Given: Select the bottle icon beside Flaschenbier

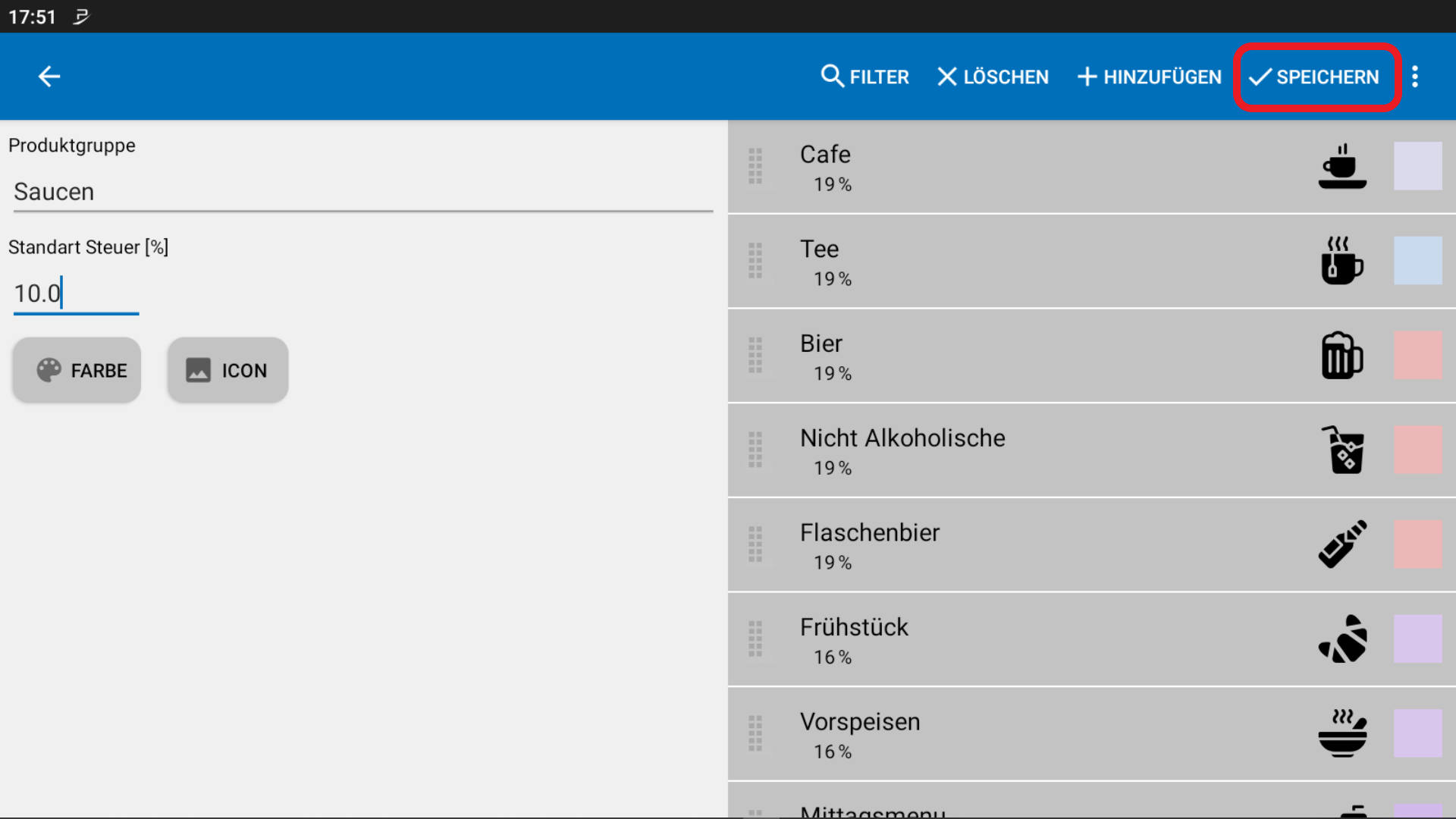Looking at the screenshot, I should pyautogui.click(x=1342, y=544).
